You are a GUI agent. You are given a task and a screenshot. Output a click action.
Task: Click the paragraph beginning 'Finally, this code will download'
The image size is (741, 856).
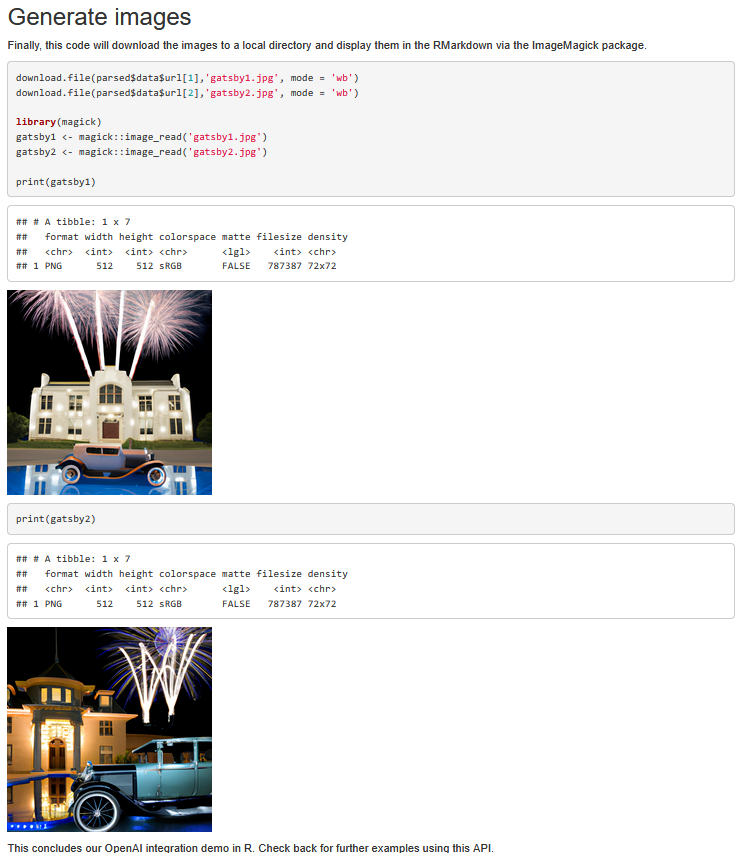327,45
